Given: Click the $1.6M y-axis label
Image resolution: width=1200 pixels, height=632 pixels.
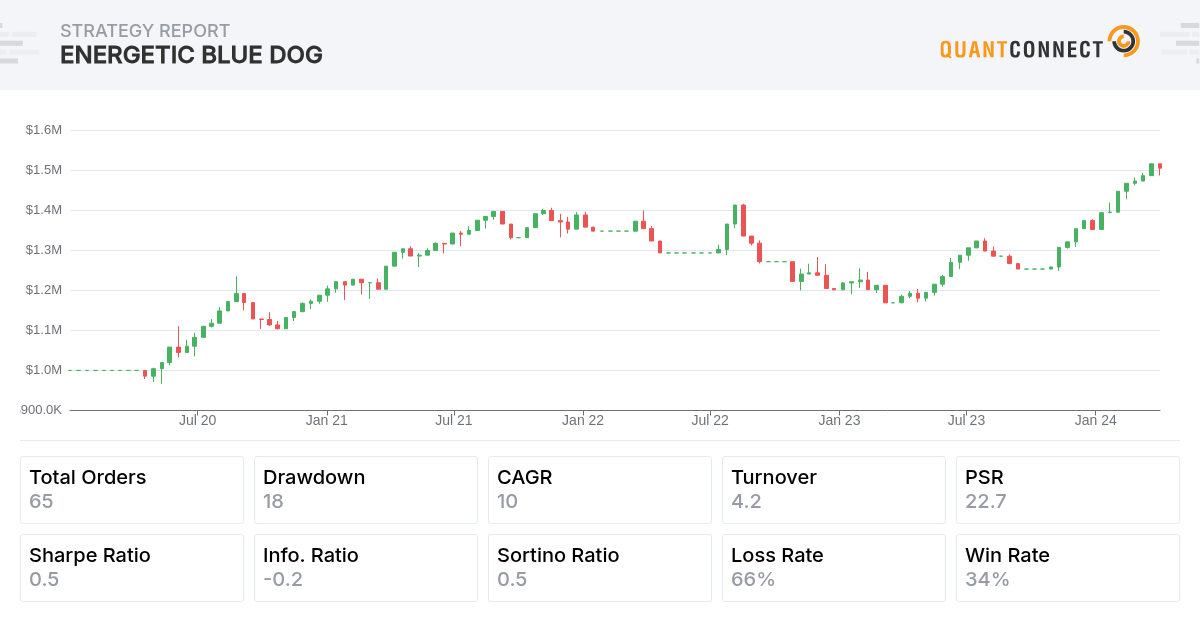Looking at the screenshot, I should pyautogui.click(x=44, y=130).
